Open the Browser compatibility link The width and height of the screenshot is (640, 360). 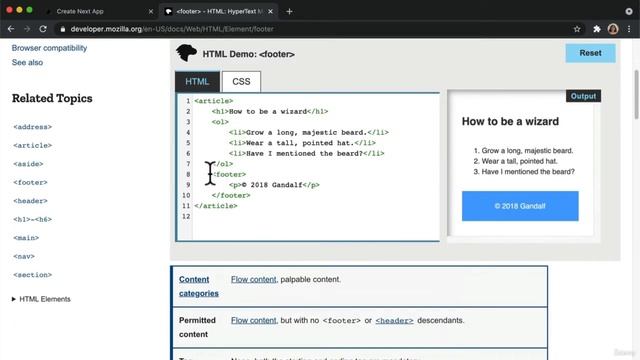(49, 48)
